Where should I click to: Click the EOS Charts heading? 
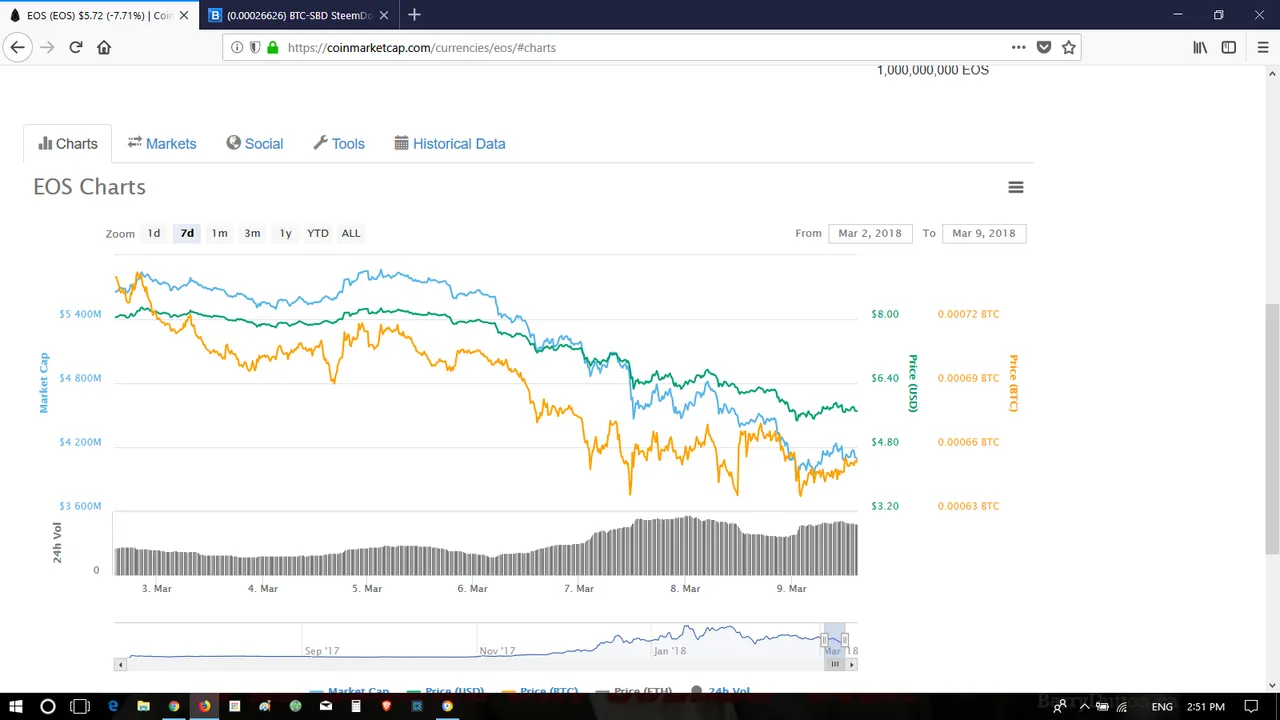coord(89,187)
